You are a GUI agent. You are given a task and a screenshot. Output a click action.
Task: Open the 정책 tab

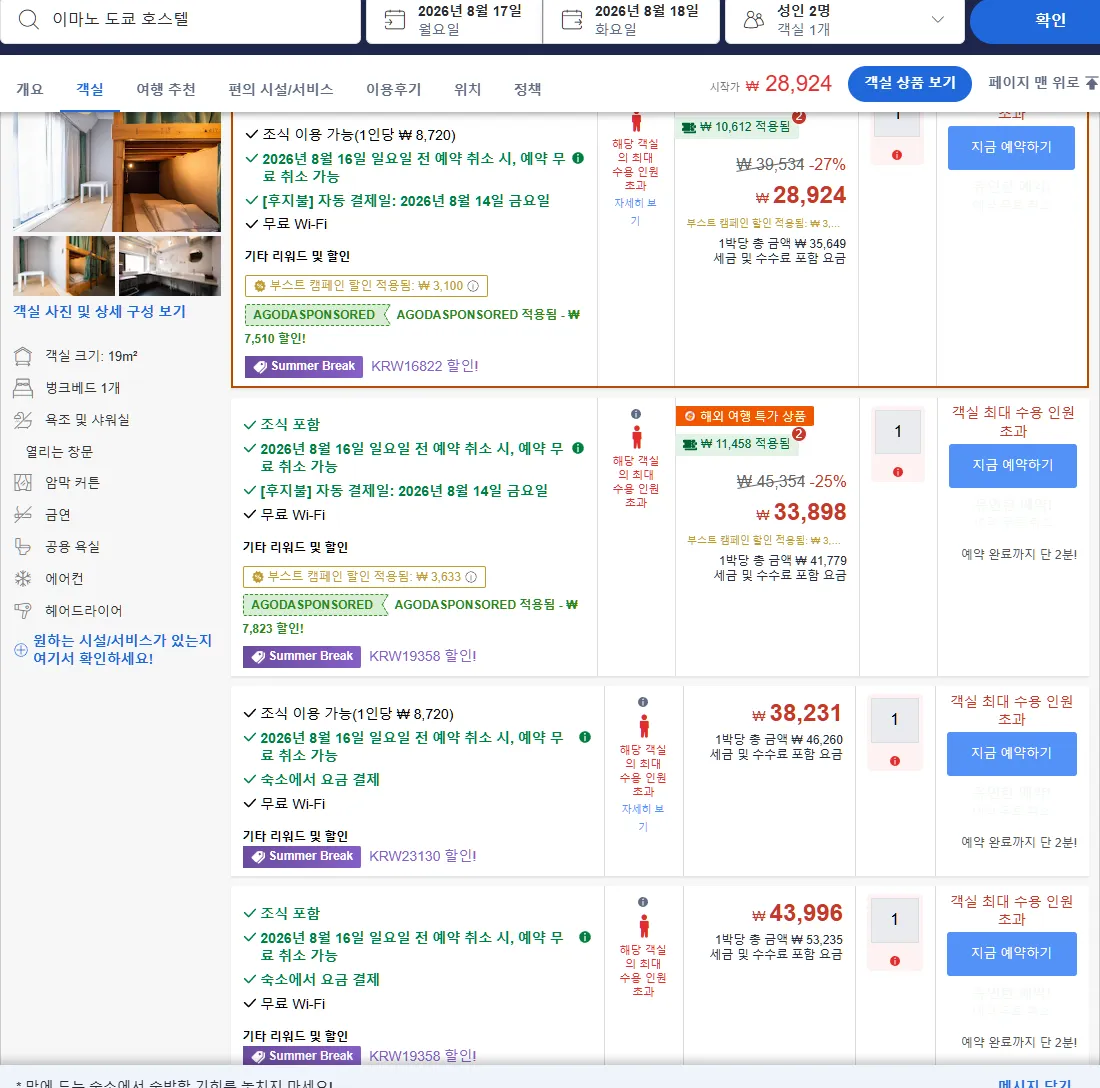pos(528,89)
